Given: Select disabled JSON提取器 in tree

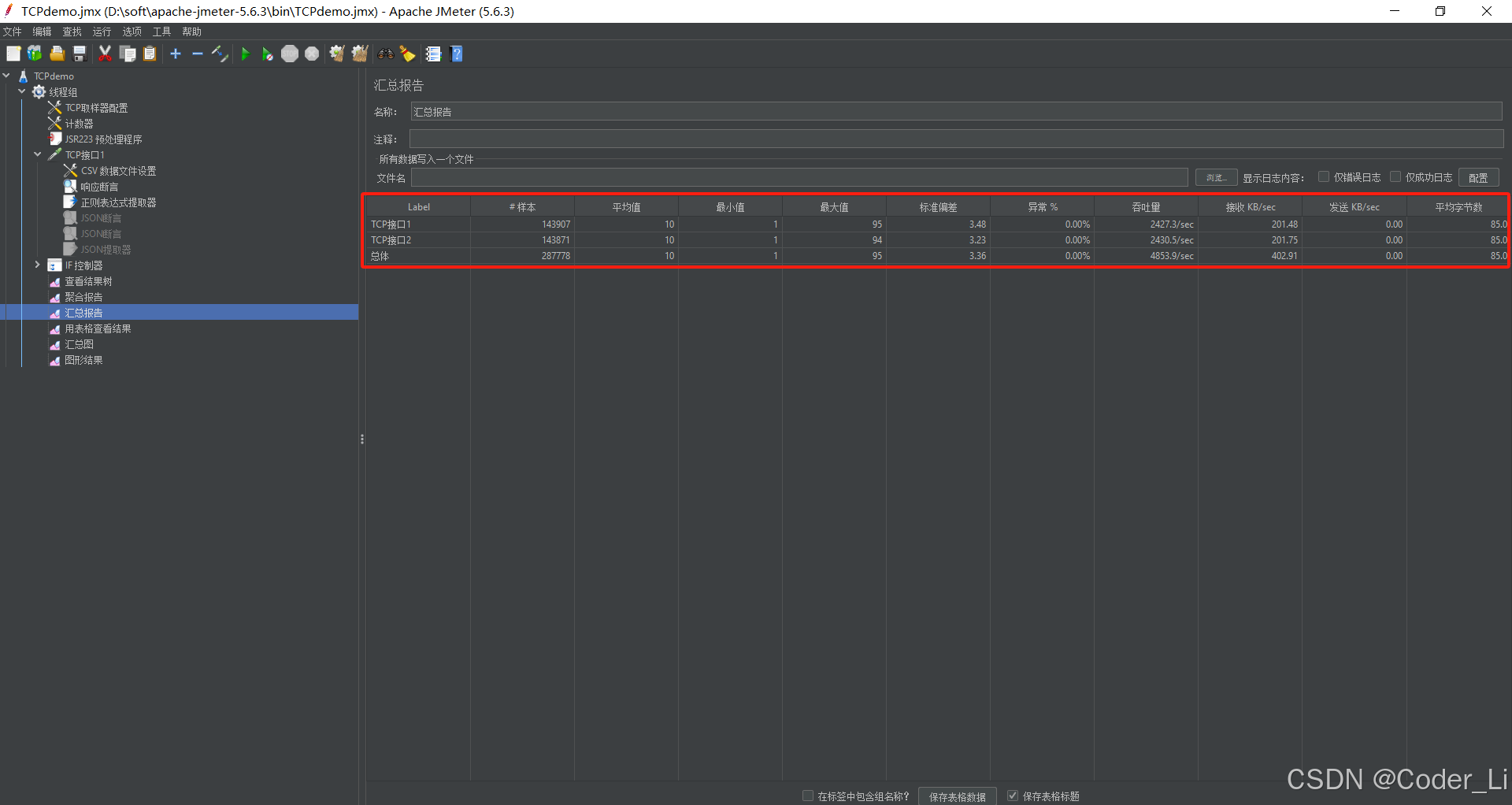Looking at the screenshot, I should point(106,250).
